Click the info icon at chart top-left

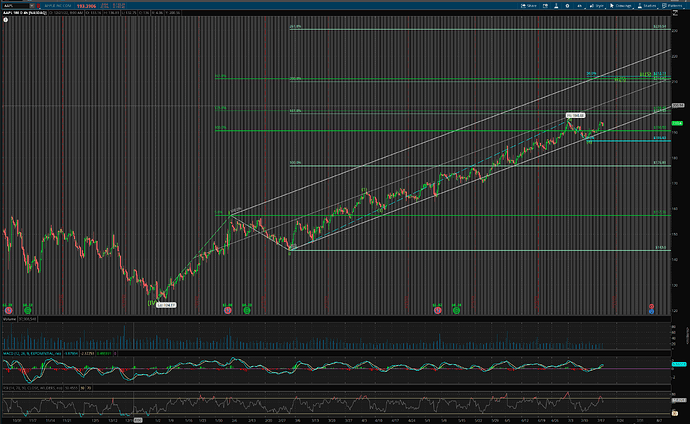(x=6, y=20)
